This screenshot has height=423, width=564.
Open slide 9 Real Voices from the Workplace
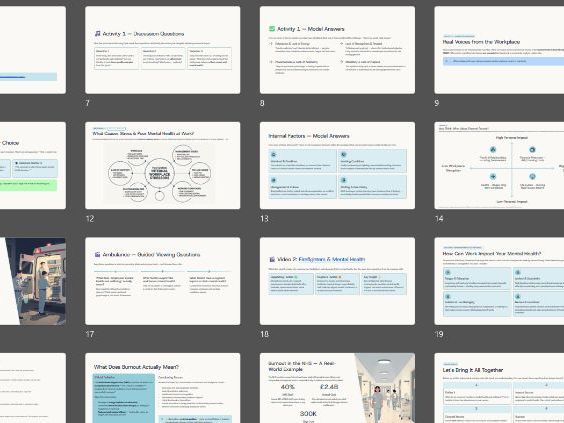[499, 50]
